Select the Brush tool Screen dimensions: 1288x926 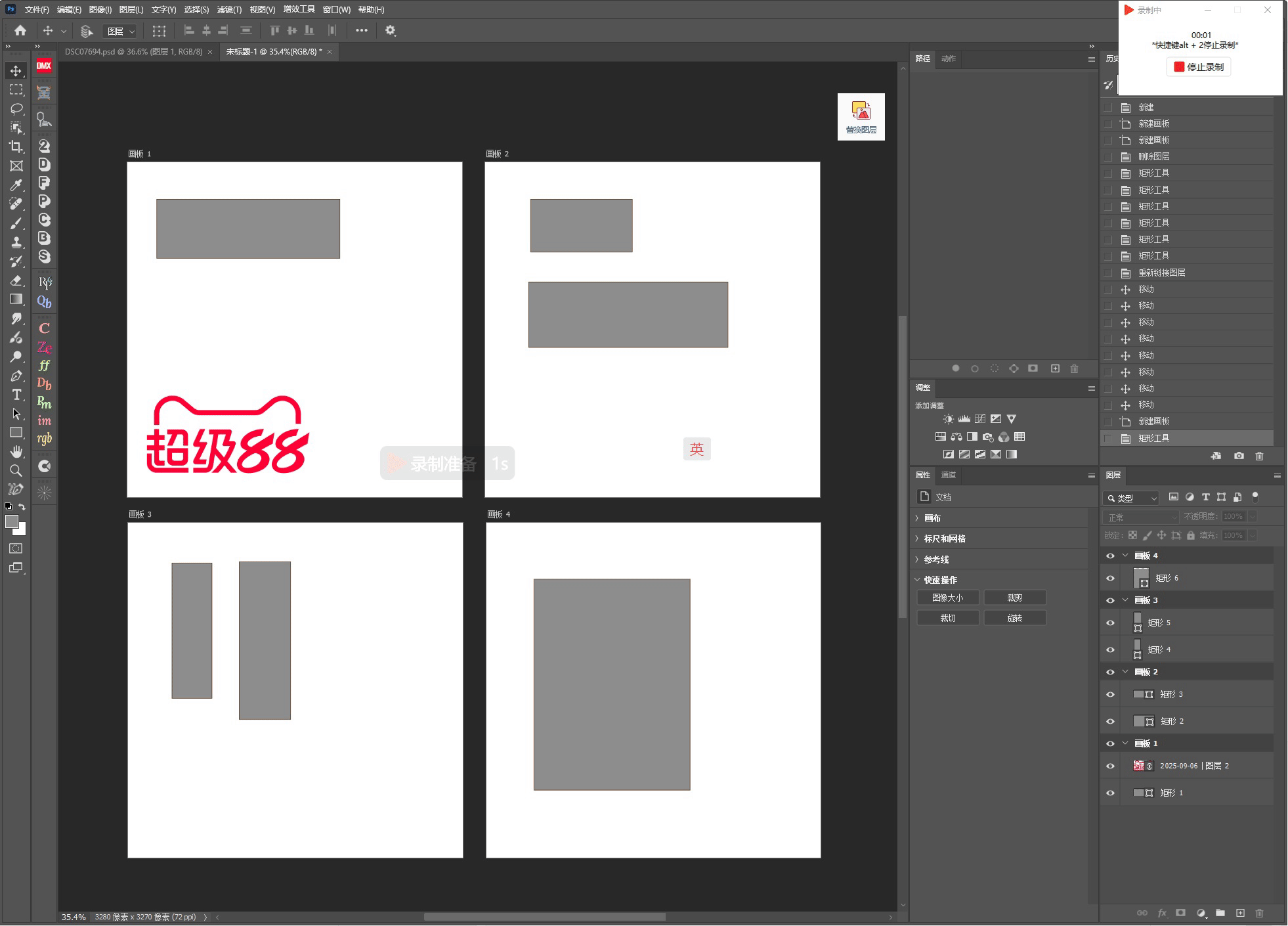point(16,223)
